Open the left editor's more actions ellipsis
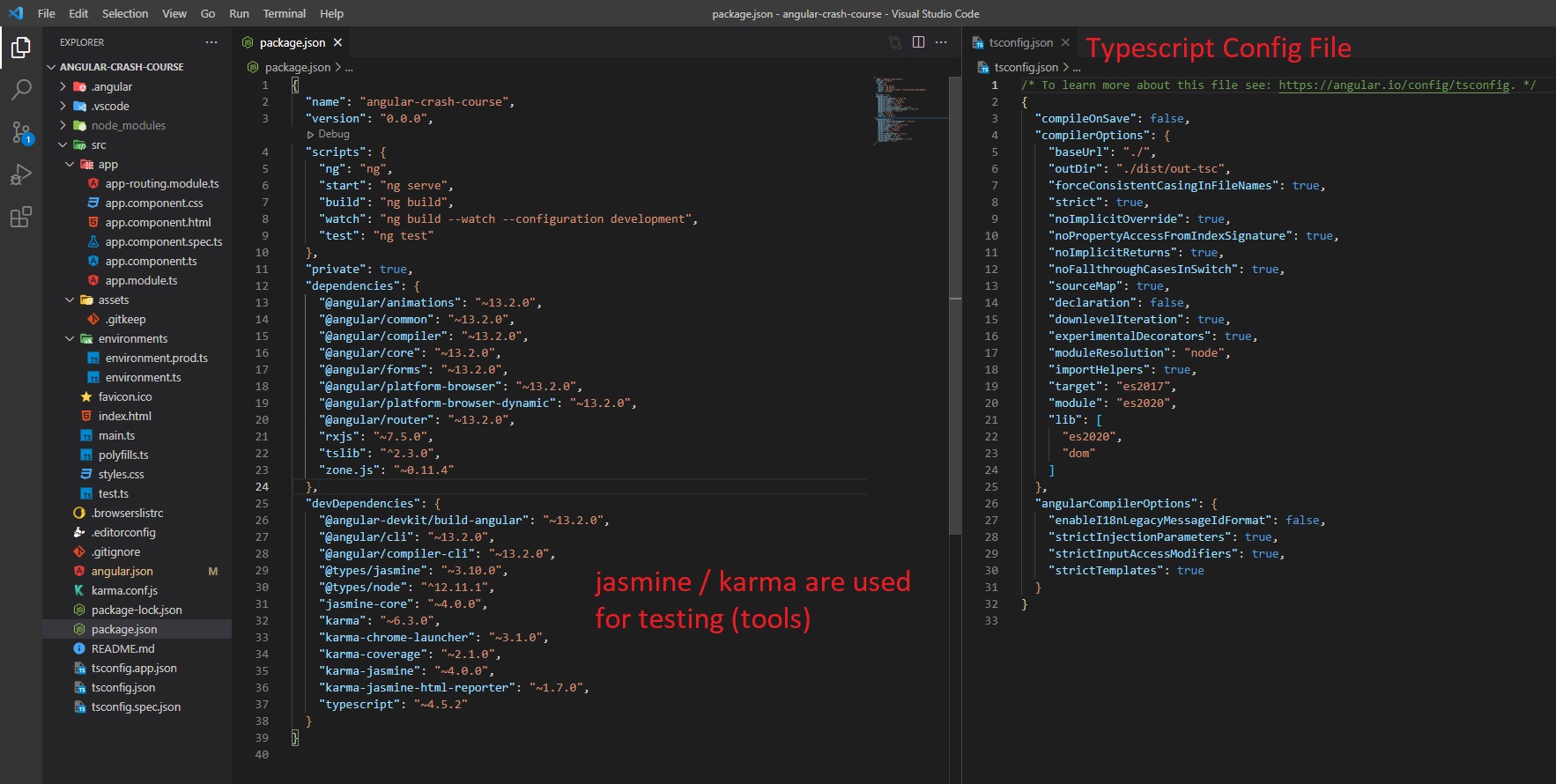This screenshot has width=1556, height=784. tap(941, 42)
